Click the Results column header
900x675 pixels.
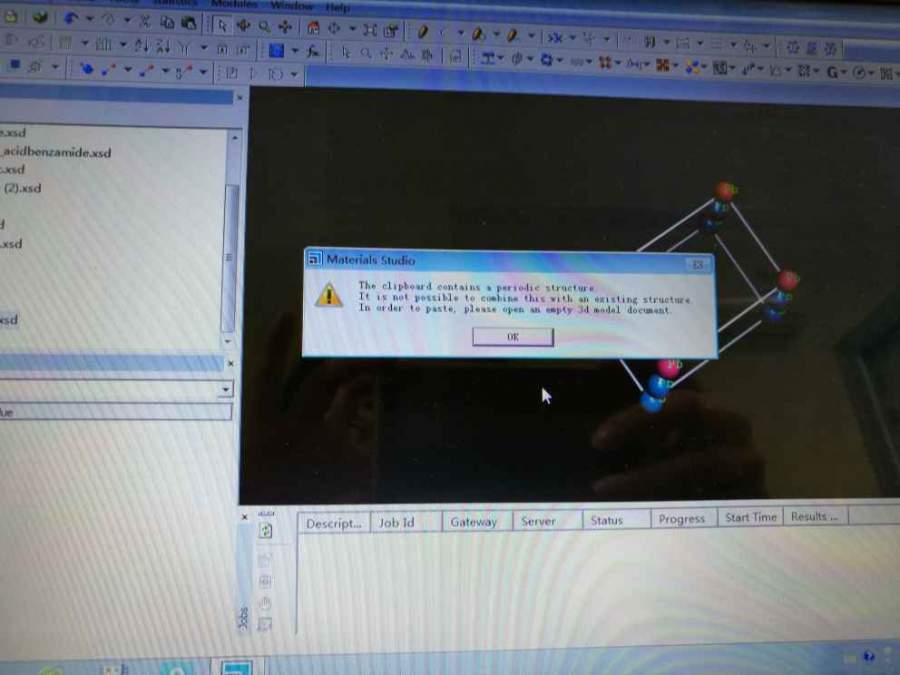tap(814, 517)
